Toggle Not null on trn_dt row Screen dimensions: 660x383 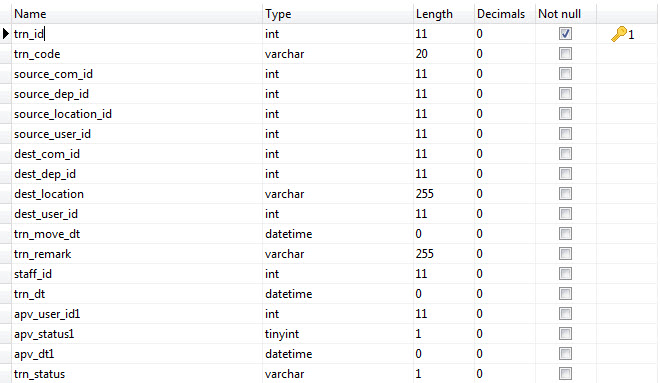pyautogui.click(x=565, y=293)
